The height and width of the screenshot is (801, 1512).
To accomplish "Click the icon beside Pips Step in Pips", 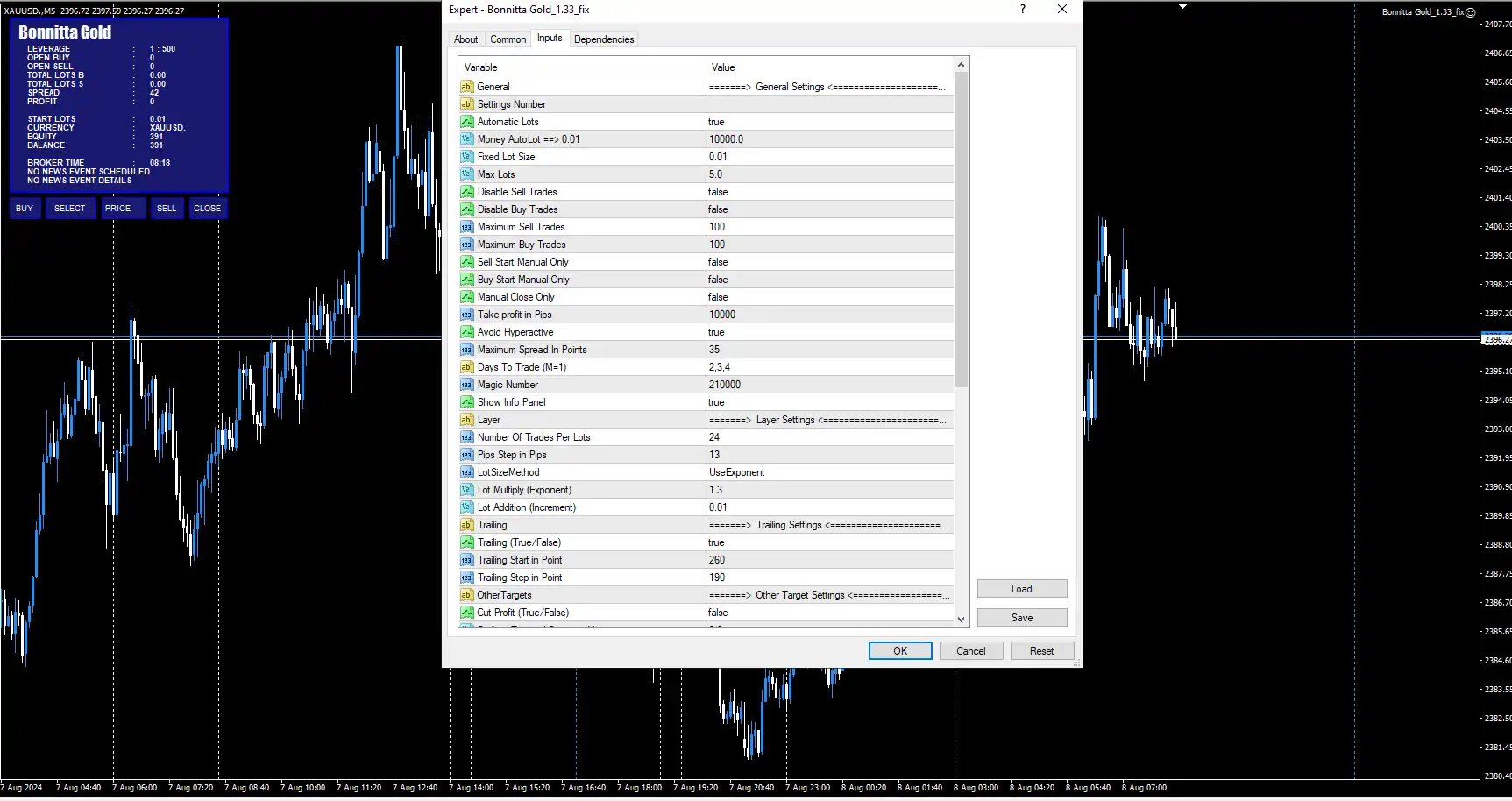I will pos(467,455).
